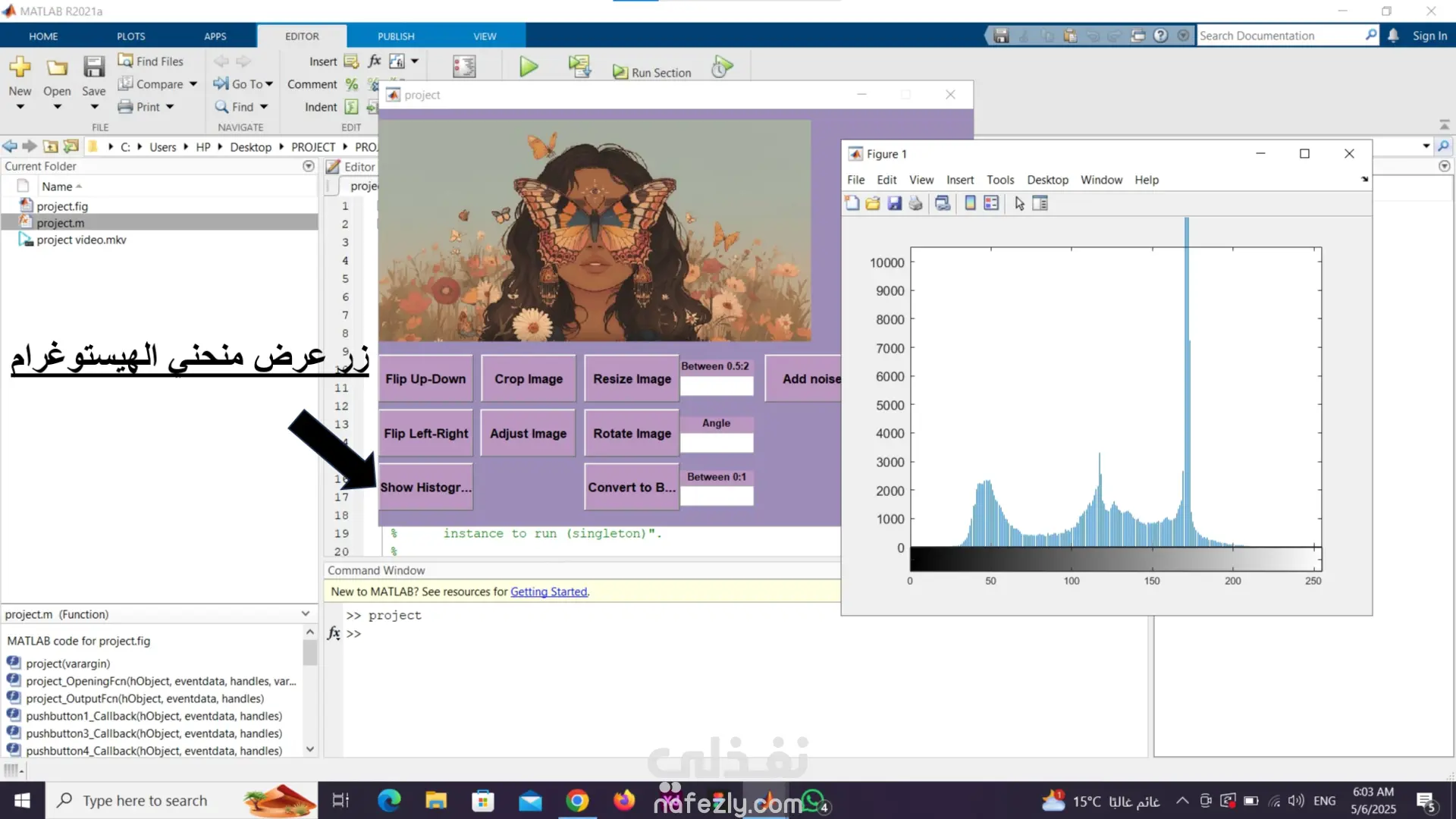Image resolution: width=1456 pixels, height=819 pixels.
Task: Switch to the APPS ribbon tab
Action: (x=215, y=36)
